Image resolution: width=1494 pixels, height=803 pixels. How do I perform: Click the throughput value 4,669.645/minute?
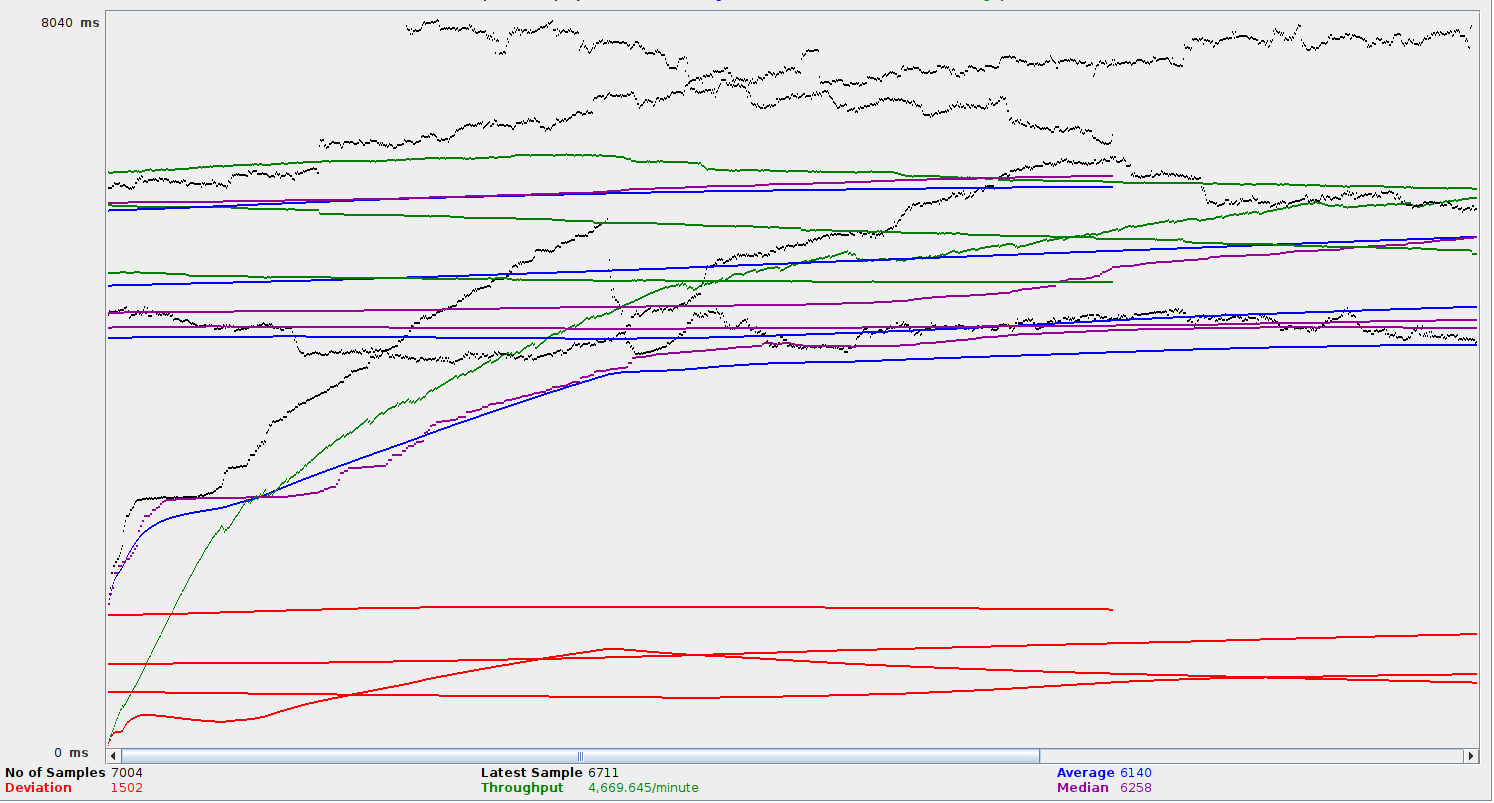click(x=643, y=788)
